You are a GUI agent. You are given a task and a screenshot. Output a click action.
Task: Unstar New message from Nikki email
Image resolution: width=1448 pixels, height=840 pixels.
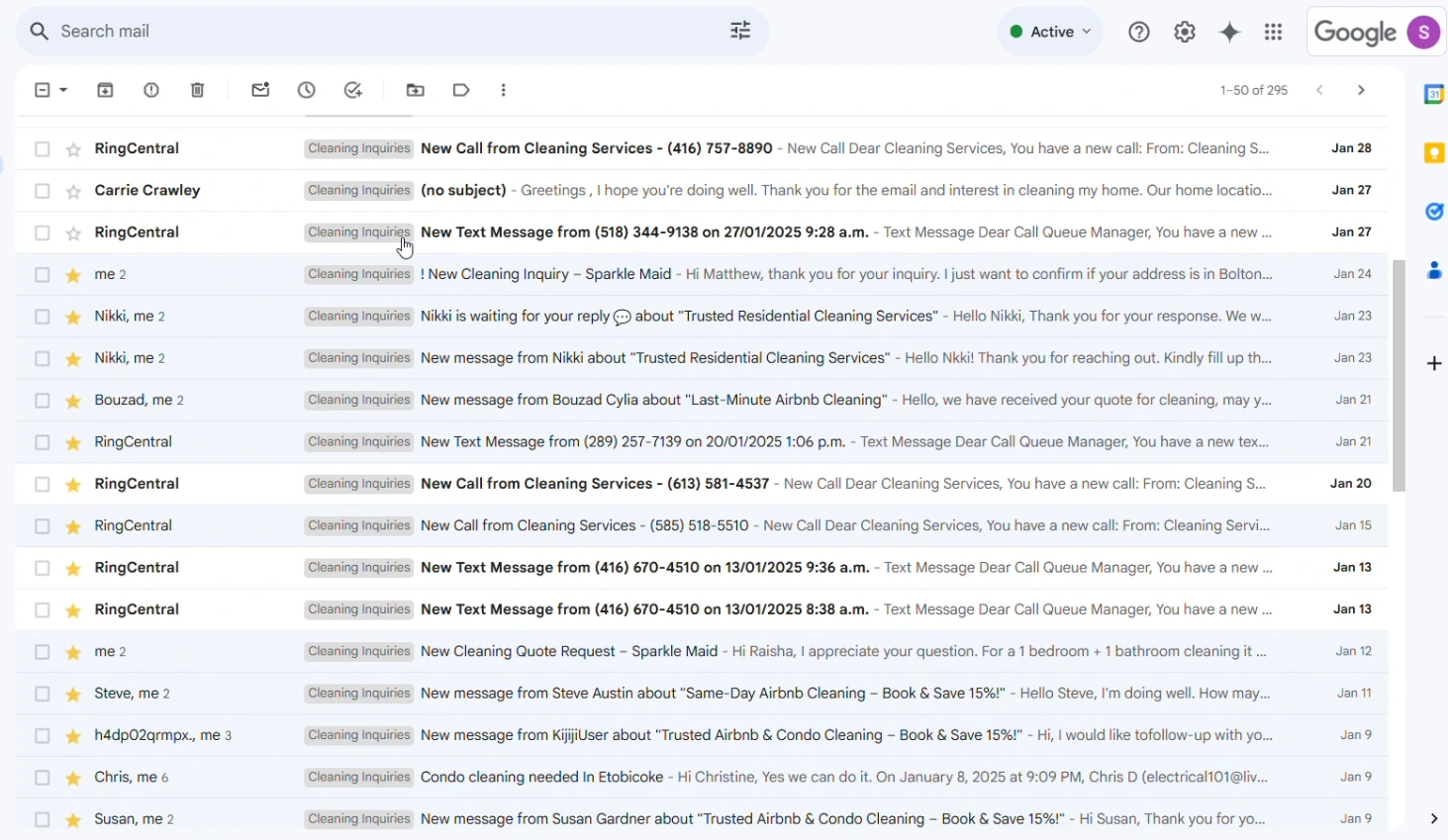click(73, 360)
